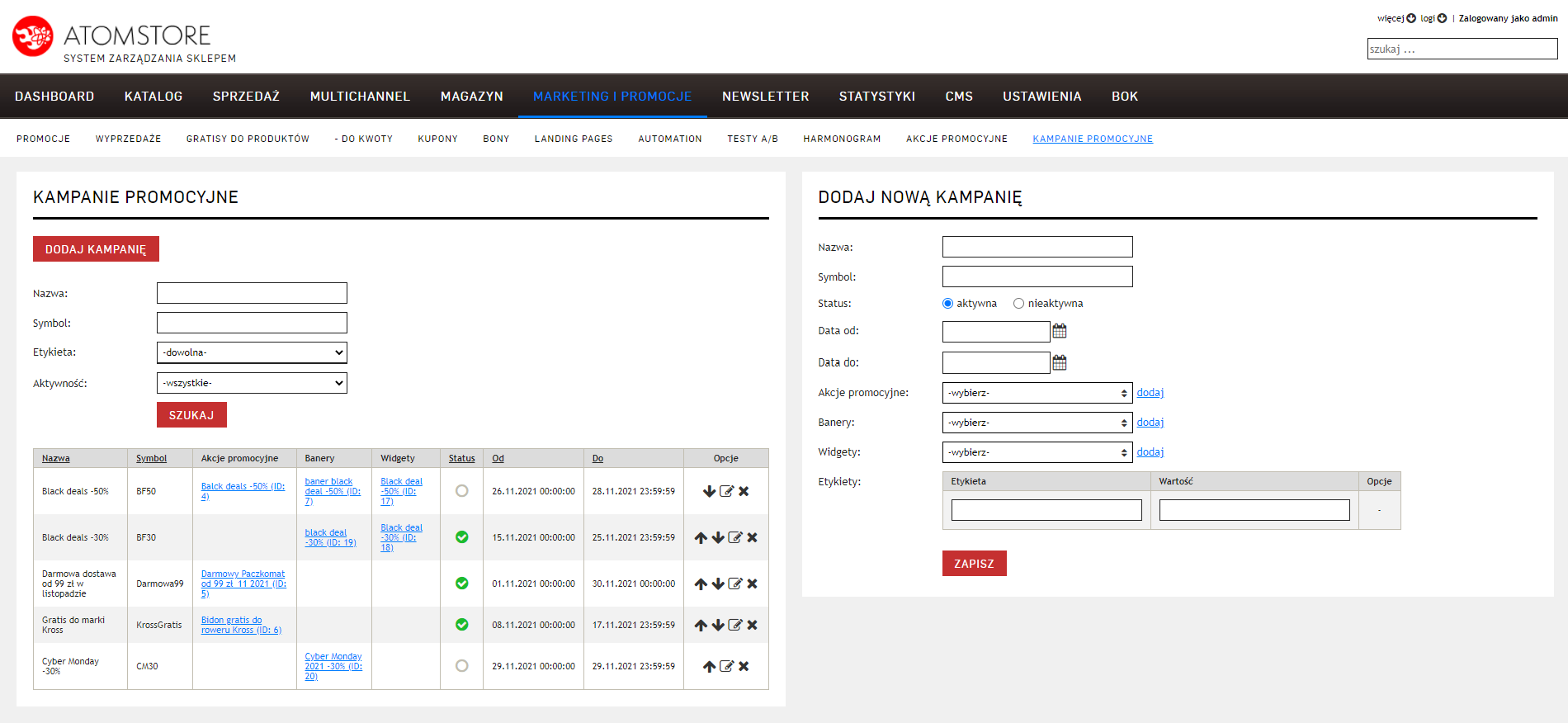Image resolution: width=1568 pixels, height=723 pixels.
Task: Open calendar picker for Data od
Action: click(1060, 331)
